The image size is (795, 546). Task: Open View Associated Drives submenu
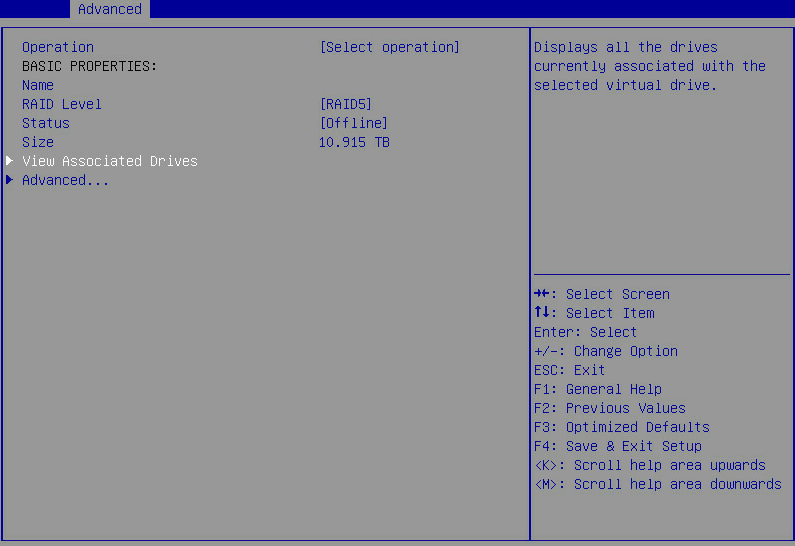click(x=110, y=161)
